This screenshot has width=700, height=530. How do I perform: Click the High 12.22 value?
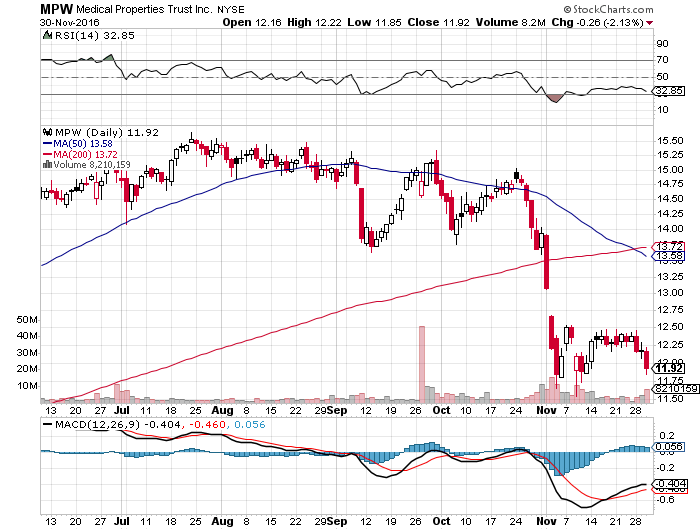click(315, 22)
